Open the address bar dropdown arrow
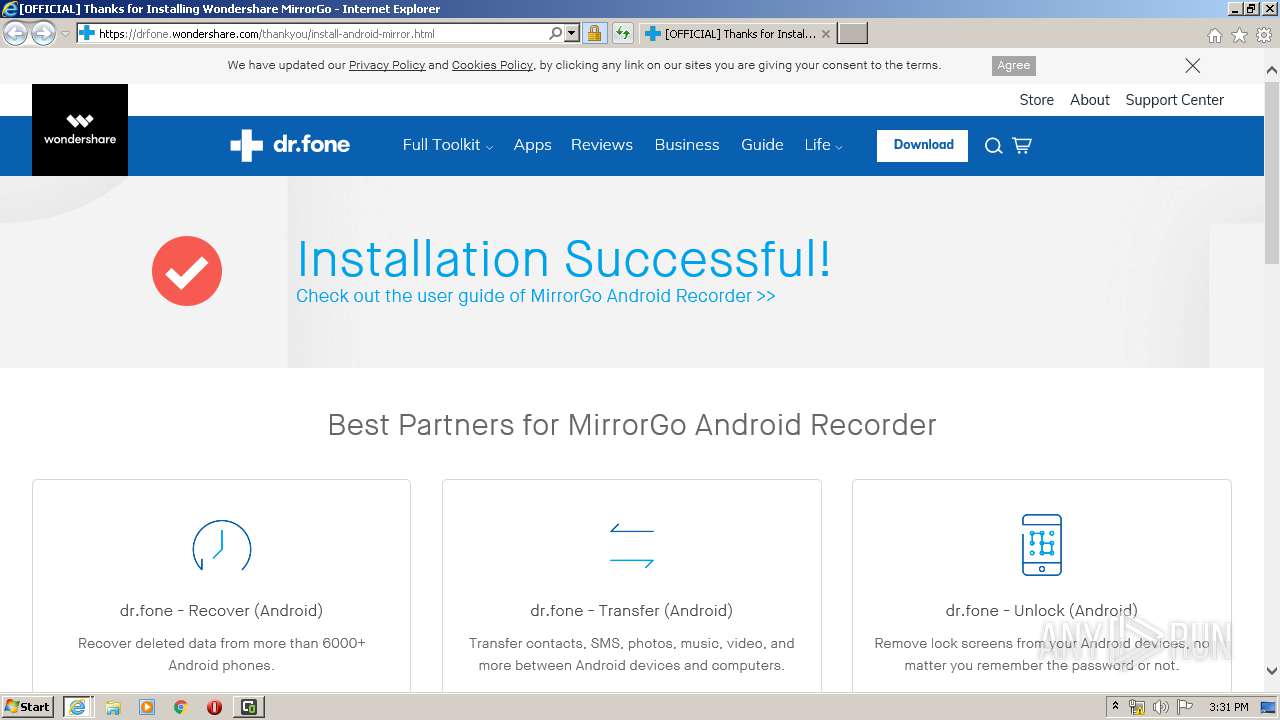Image resolution: width=1280 pixels, height=720 pixels. [572, 34]
